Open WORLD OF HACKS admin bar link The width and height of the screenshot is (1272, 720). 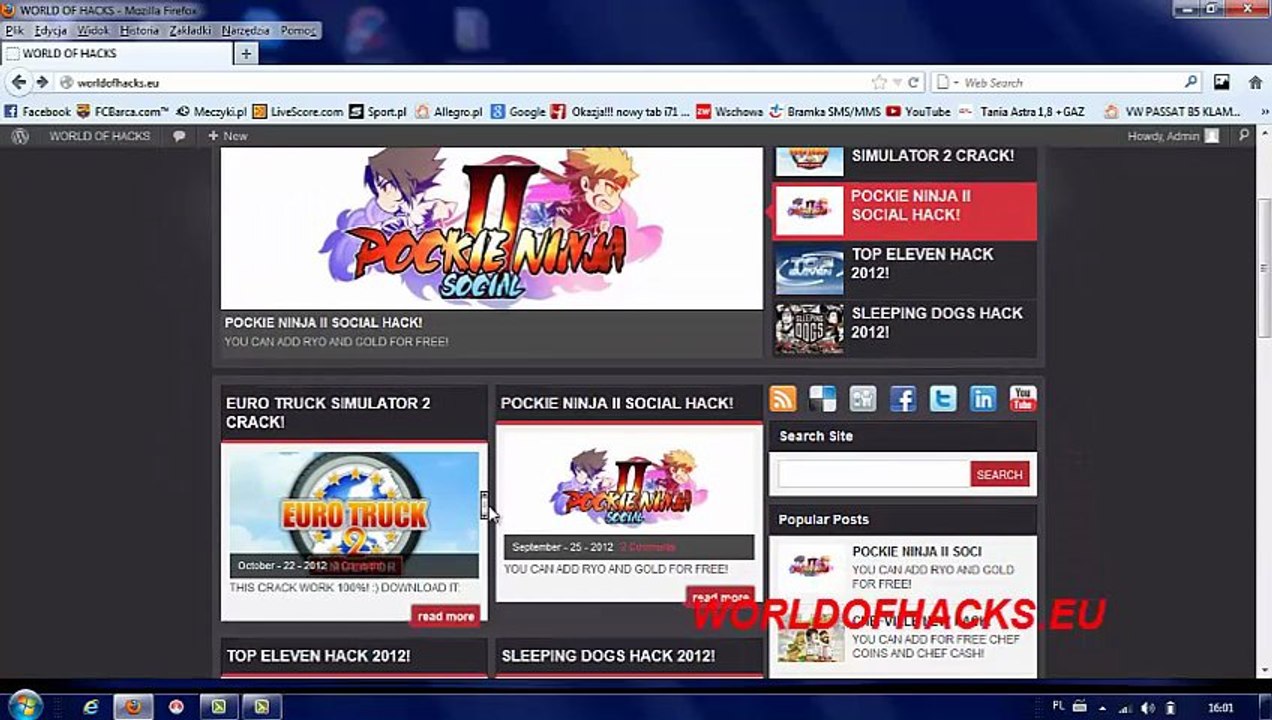point(100,136)
